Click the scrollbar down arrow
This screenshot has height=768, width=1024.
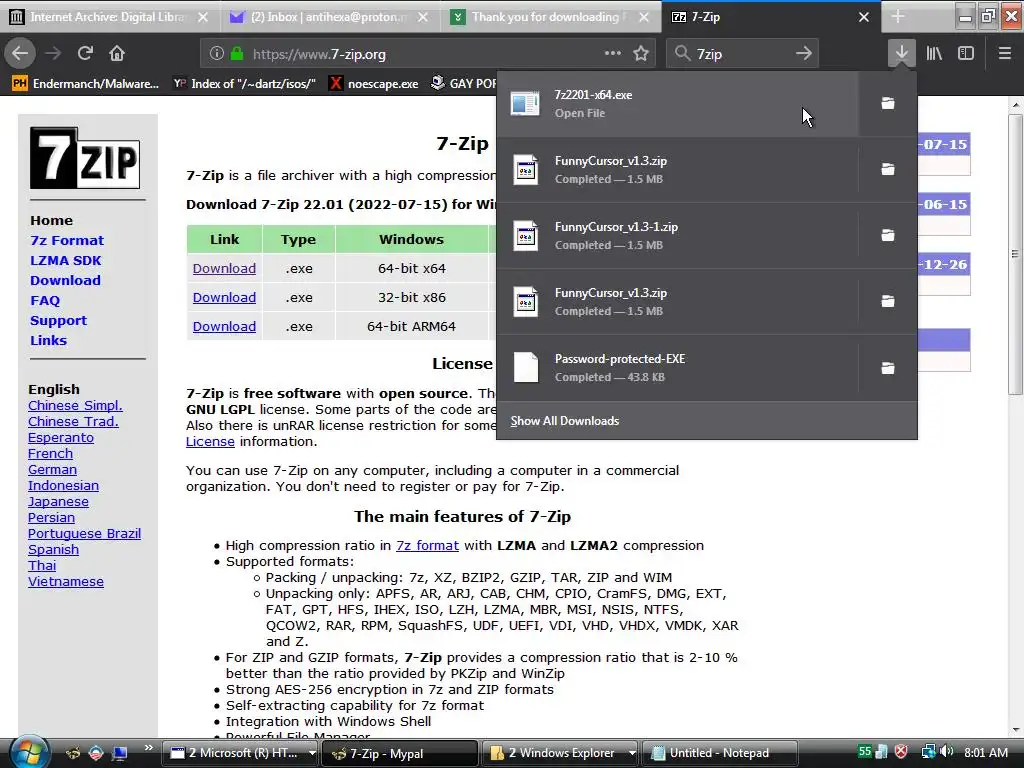click(1015, 730)
